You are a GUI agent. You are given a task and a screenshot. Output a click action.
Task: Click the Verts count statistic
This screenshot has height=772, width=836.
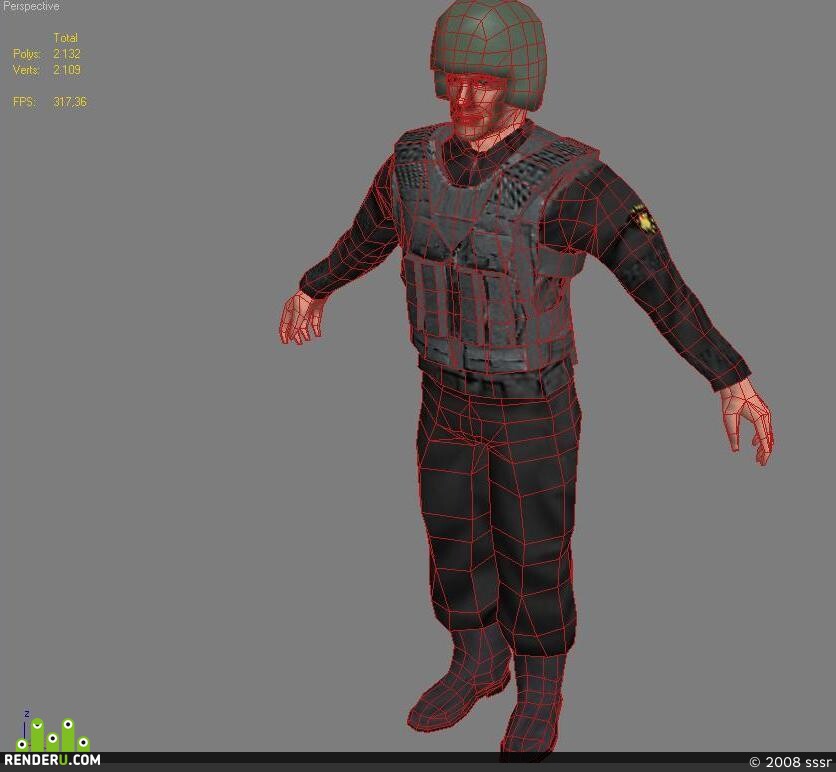point(66,70)
